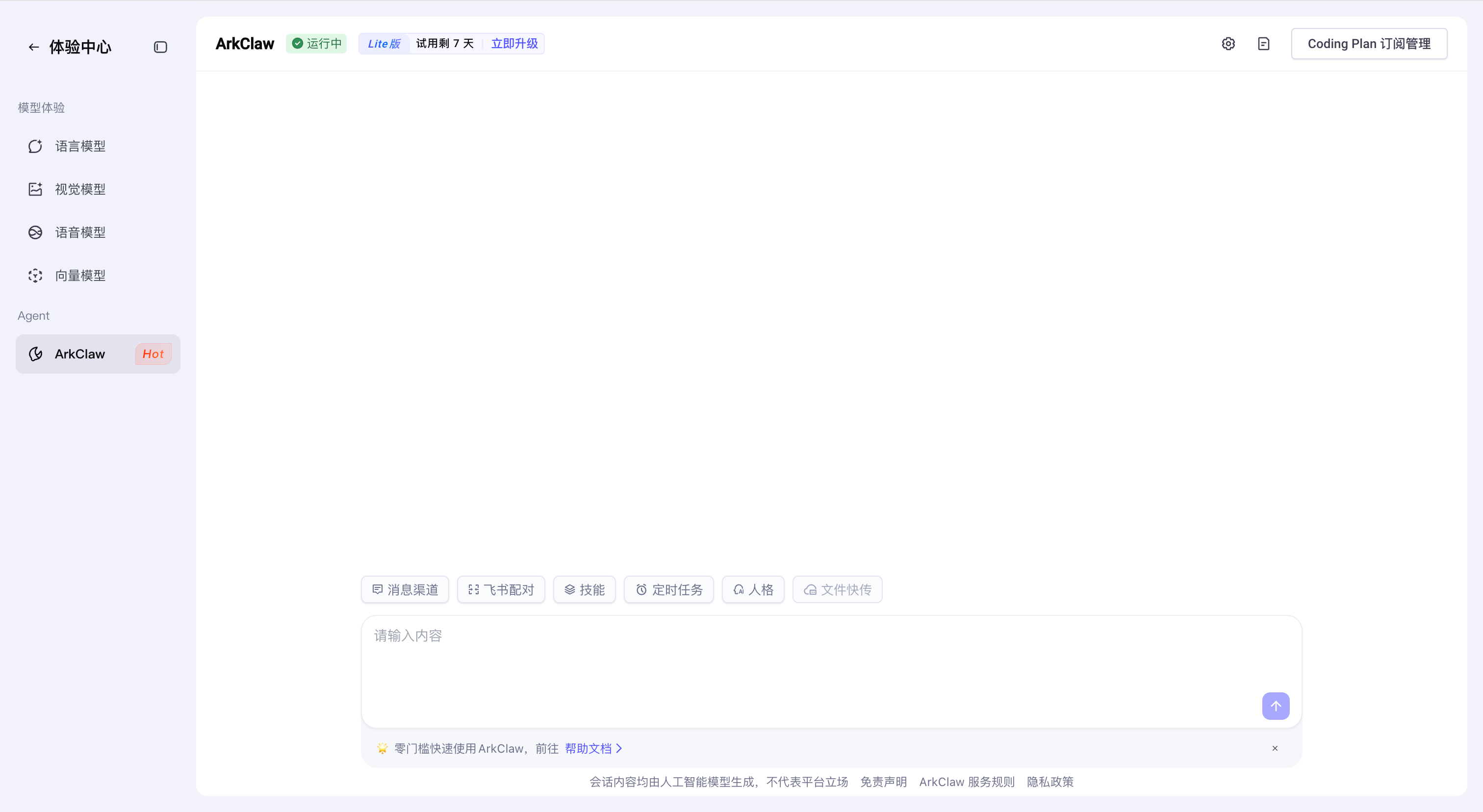Screen dimensions: 1483x812
Task: Open the 消息渠道 chip
Action: 405,589
